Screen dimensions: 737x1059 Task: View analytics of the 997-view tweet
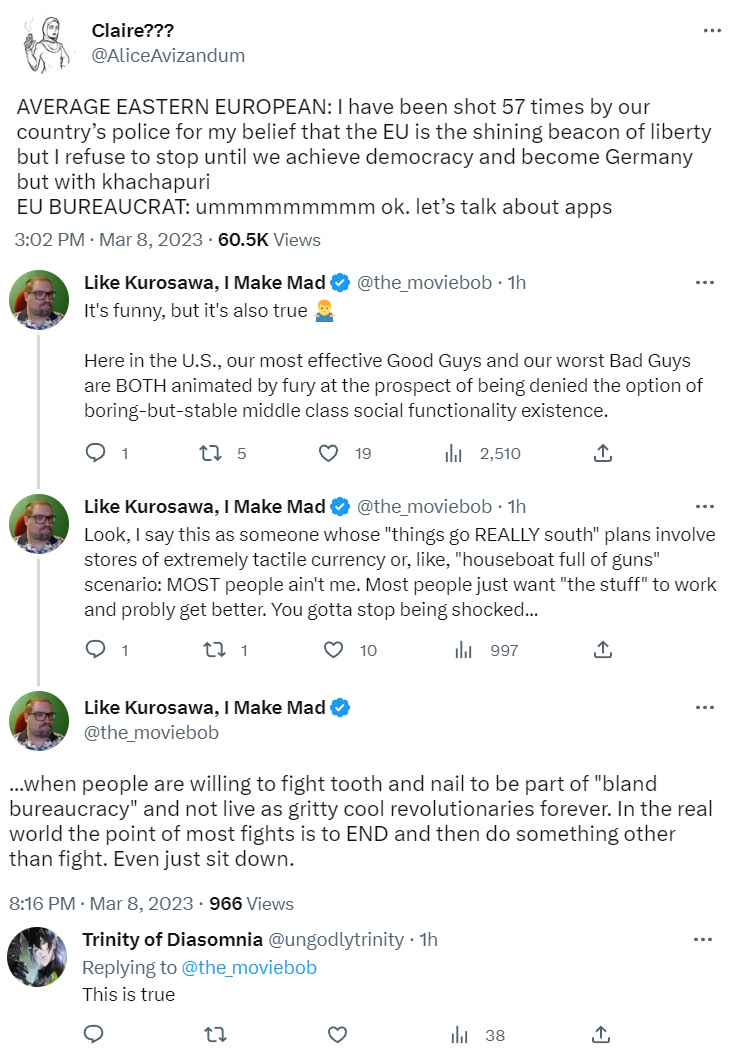[x=464, y=650]
